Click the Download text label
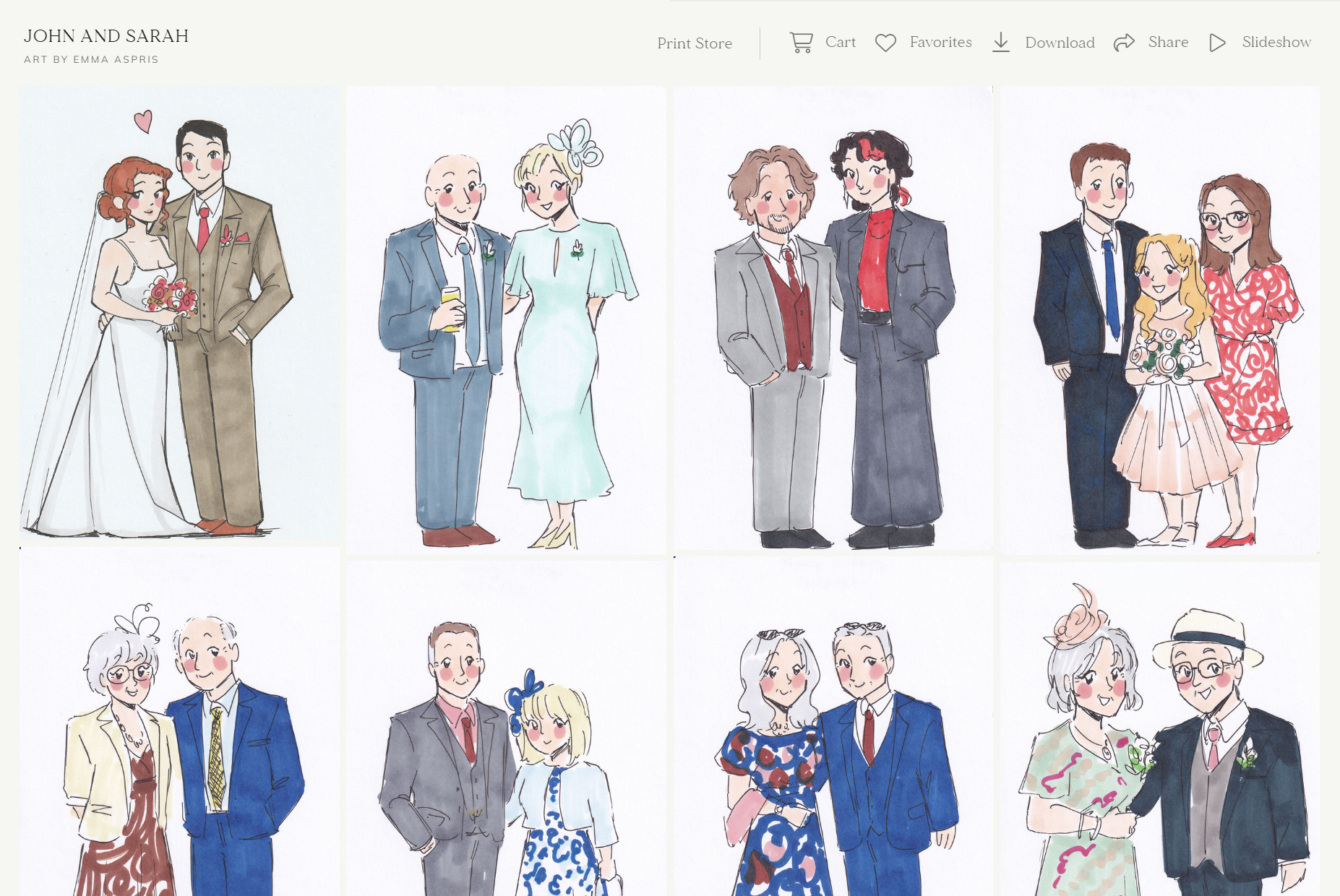Image resolution: width=1340 pixels, height=896 pixels. coord(1060,43)
